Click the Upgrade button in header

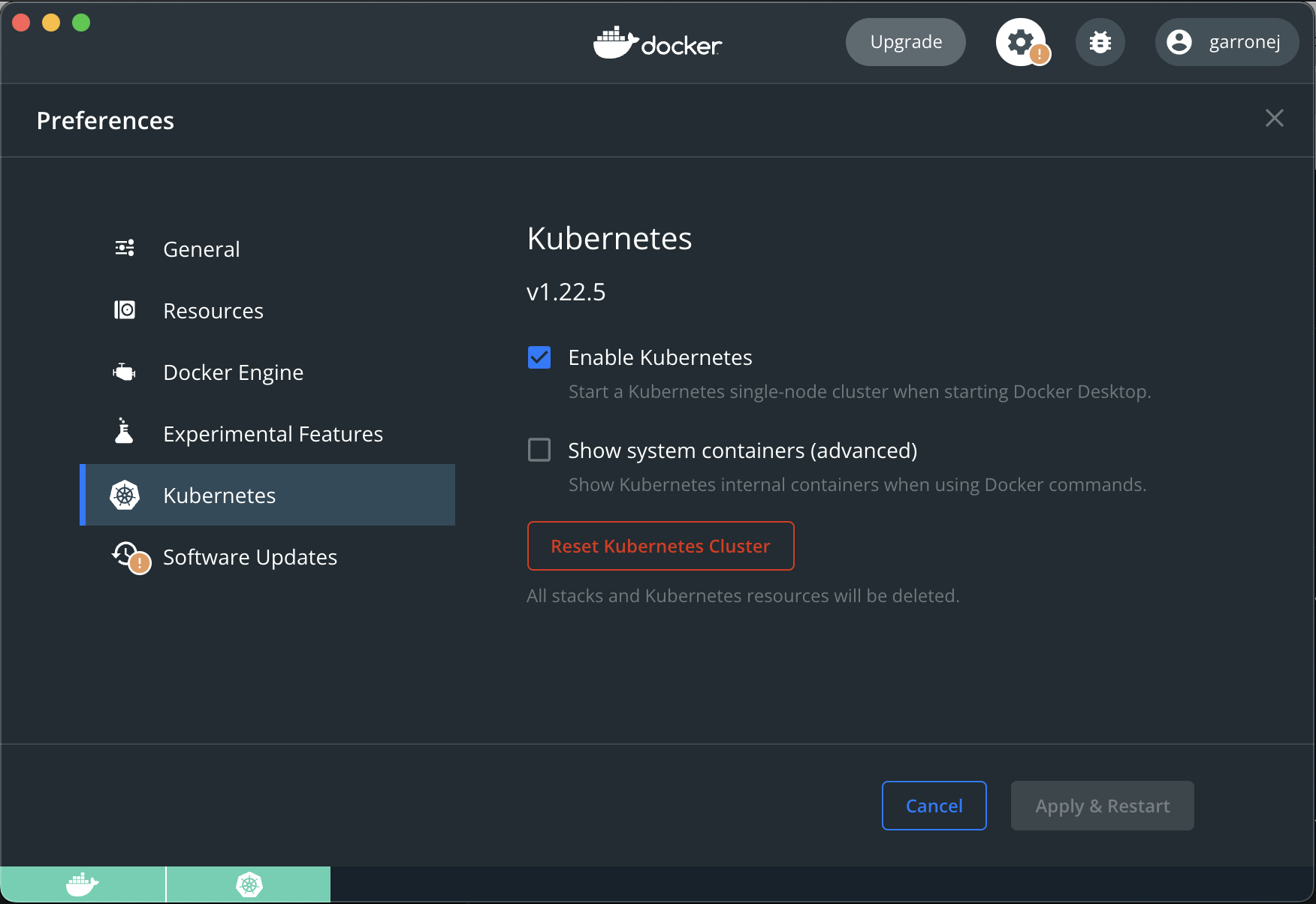(906, 42)
